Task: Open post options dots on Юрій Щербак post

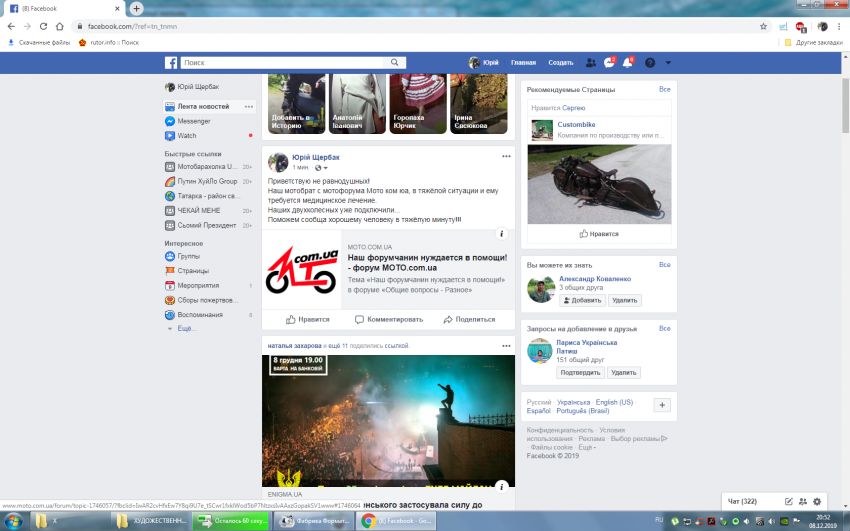Action: point(506,157)
